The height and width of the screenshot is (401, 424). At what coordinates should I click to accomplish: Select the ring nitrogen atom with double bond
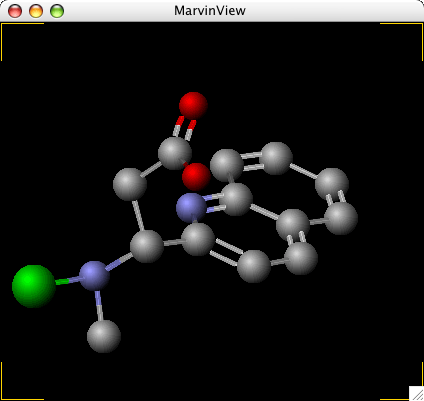click(191, 208)
